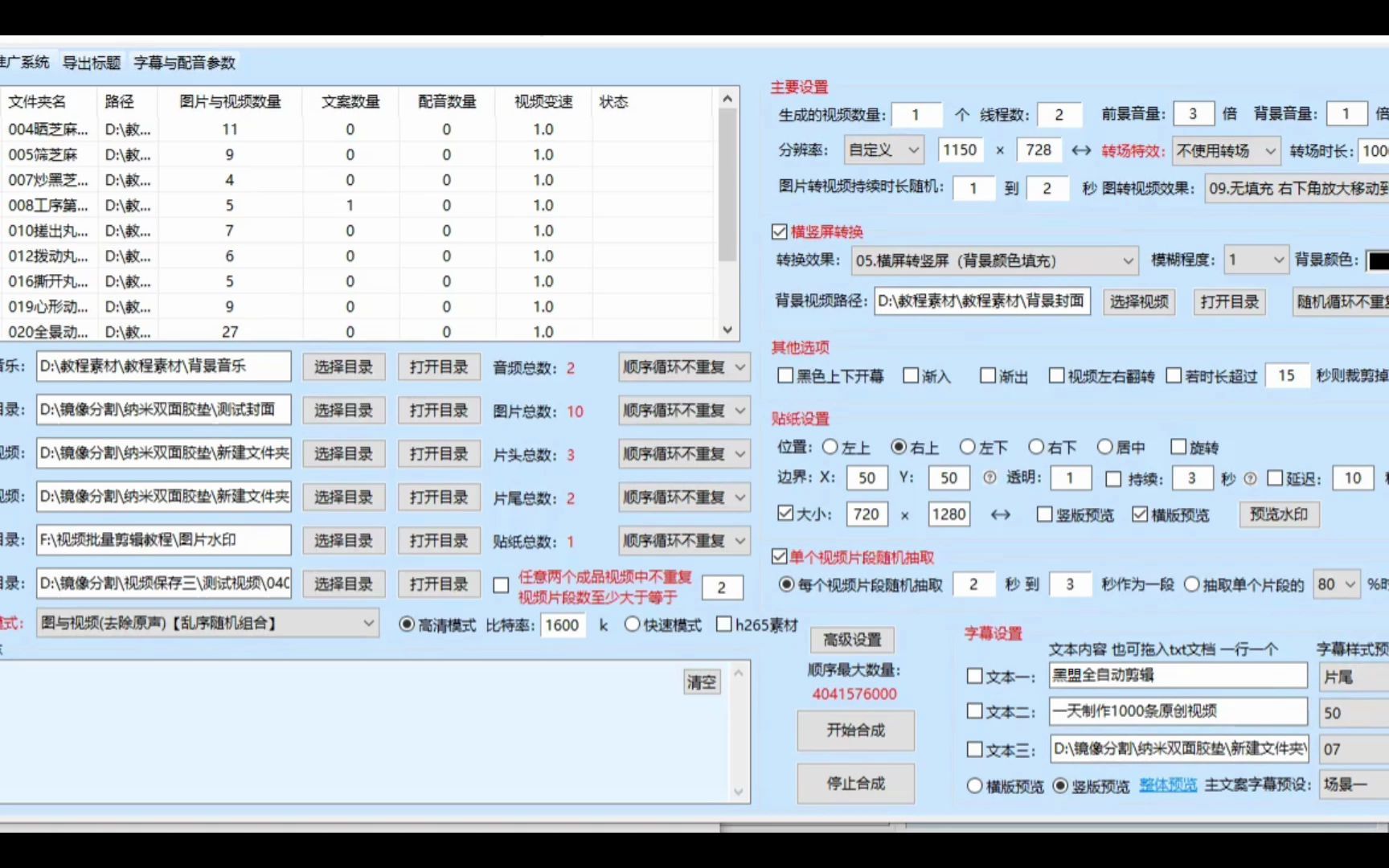Click the 选择视频 button
Screen dimensions: 1389x868
(1139, 301)
